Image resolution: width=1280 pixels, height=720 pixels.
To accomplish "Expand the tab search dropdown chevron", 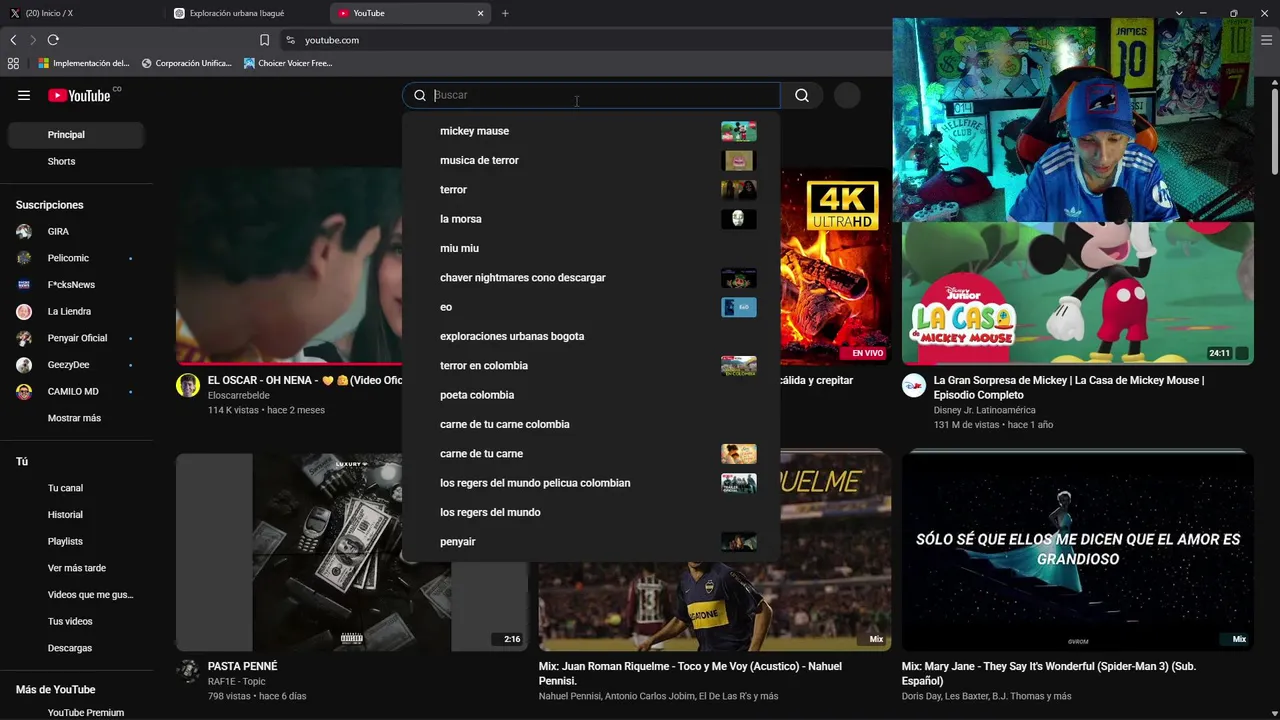I will 1179,13.
